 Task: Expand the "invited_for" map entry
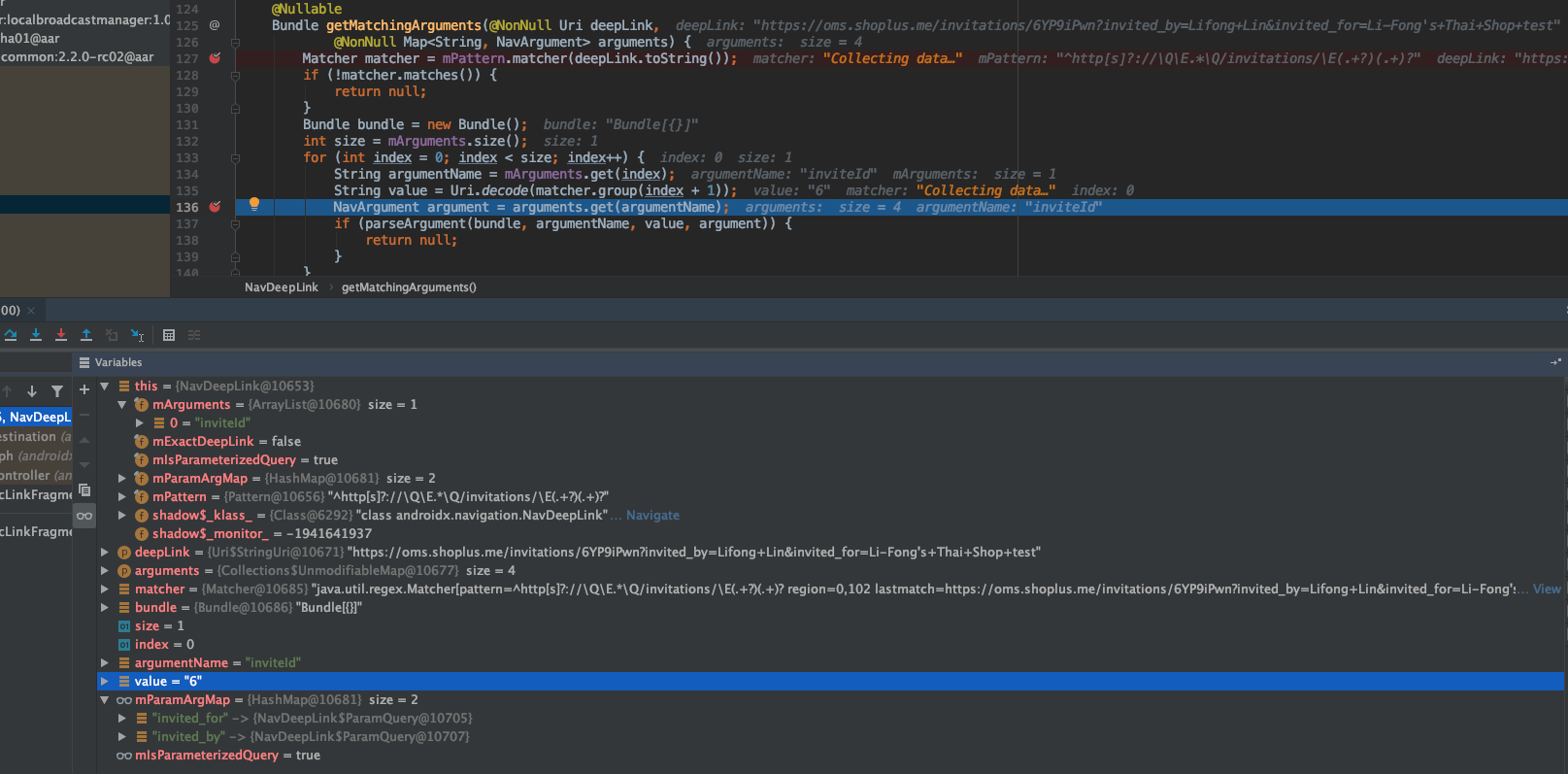(x=122, y=719)
